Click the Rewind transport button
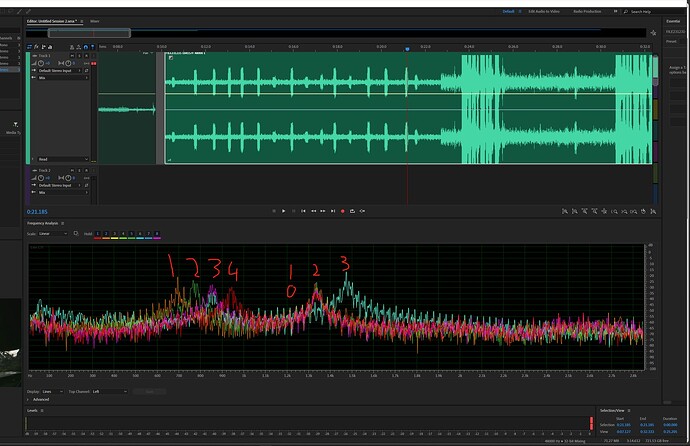This screenshot has height=446, width=690. click(x=314, y=211)
